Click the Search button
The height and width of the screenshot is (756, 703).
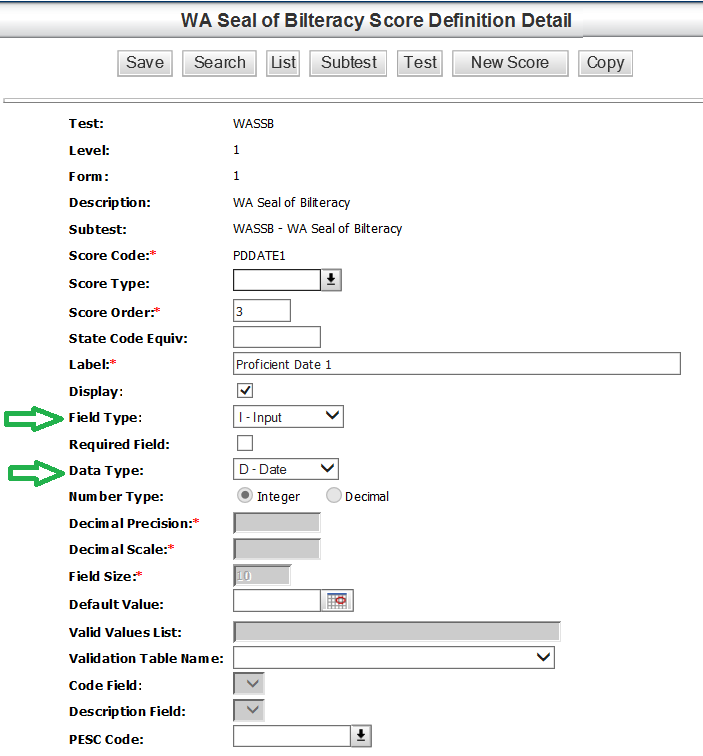click(220, 63)
